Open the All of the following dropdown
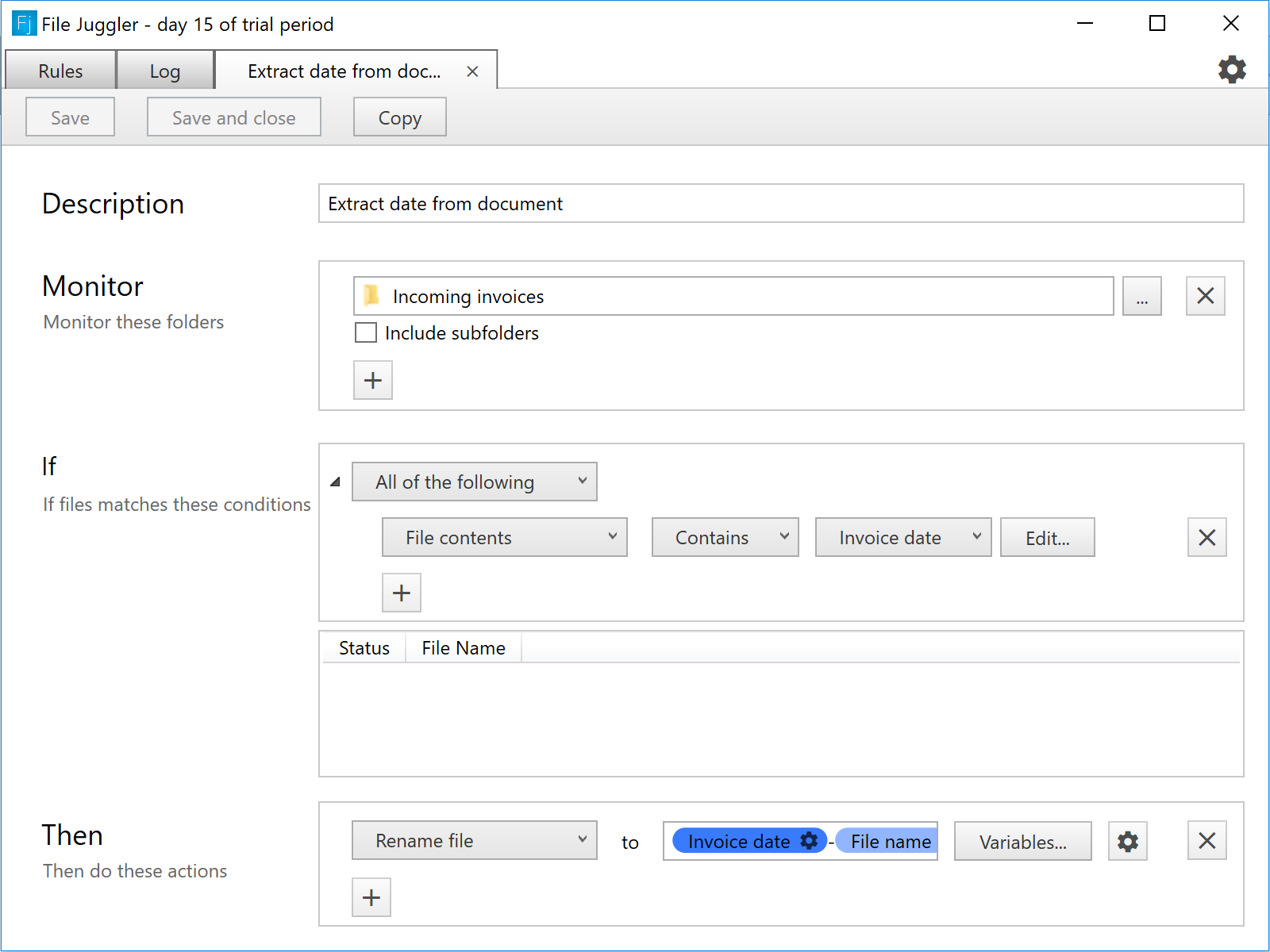Image resolution: width=1270 pixels, height=952 pixels. 475,482
